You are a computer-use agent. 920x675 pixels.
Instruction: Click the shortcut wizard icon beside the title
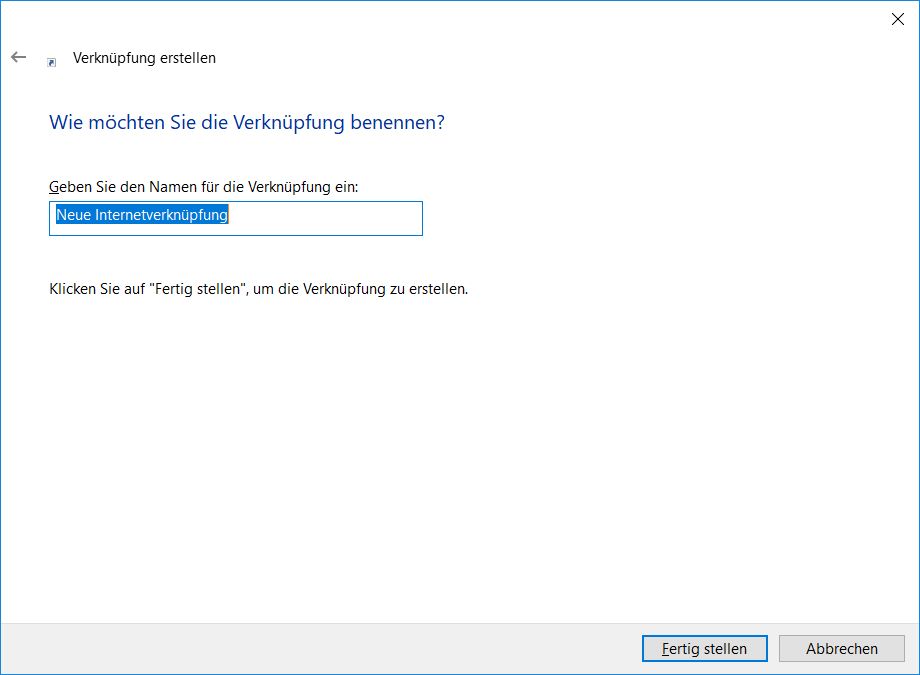point(52,62)
